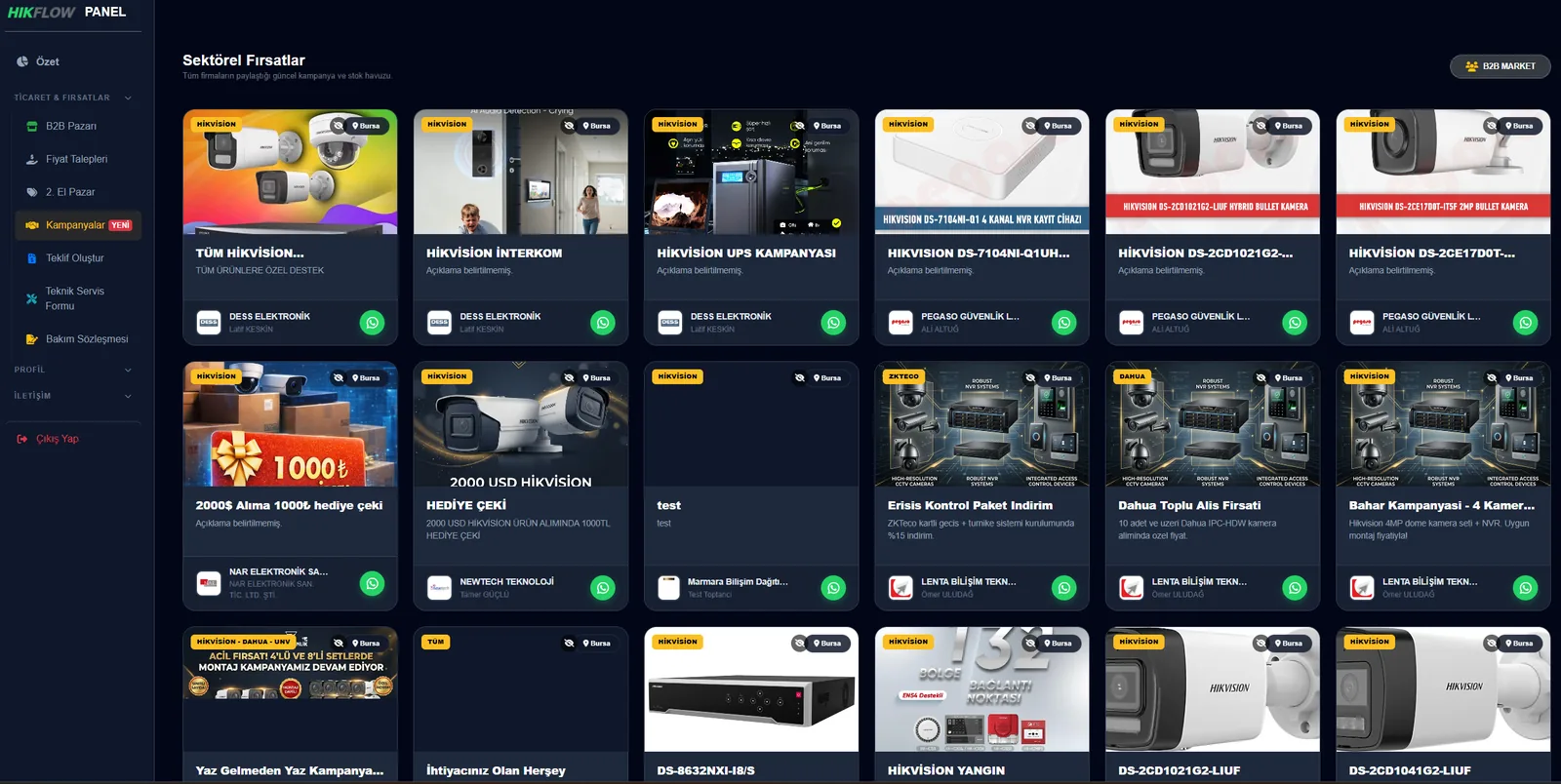Click Marmara Bilişim logo on test card
1561x784 pixels.
pyautogui.click(x=669, y=588)
